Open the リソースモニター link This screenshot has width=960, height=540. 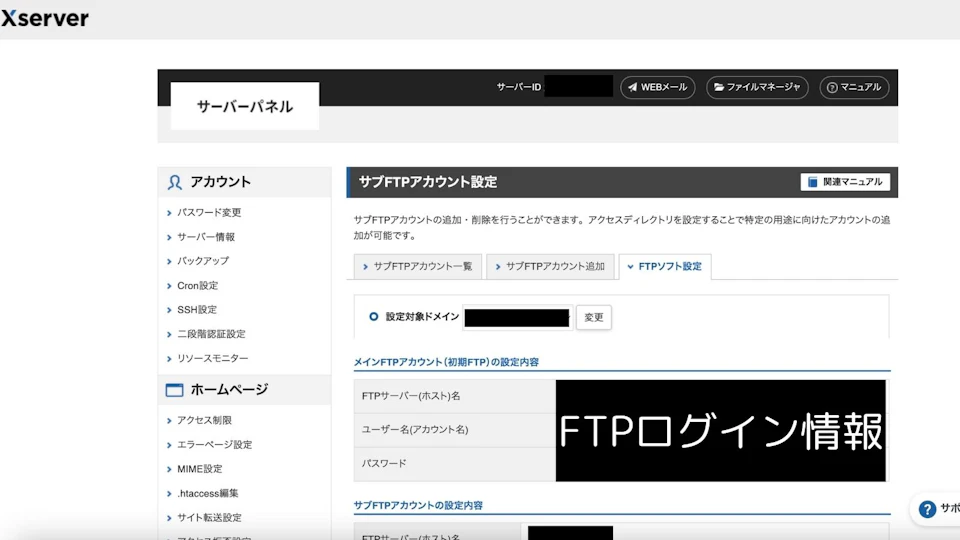pyautogui.click(x=212, y=358)
